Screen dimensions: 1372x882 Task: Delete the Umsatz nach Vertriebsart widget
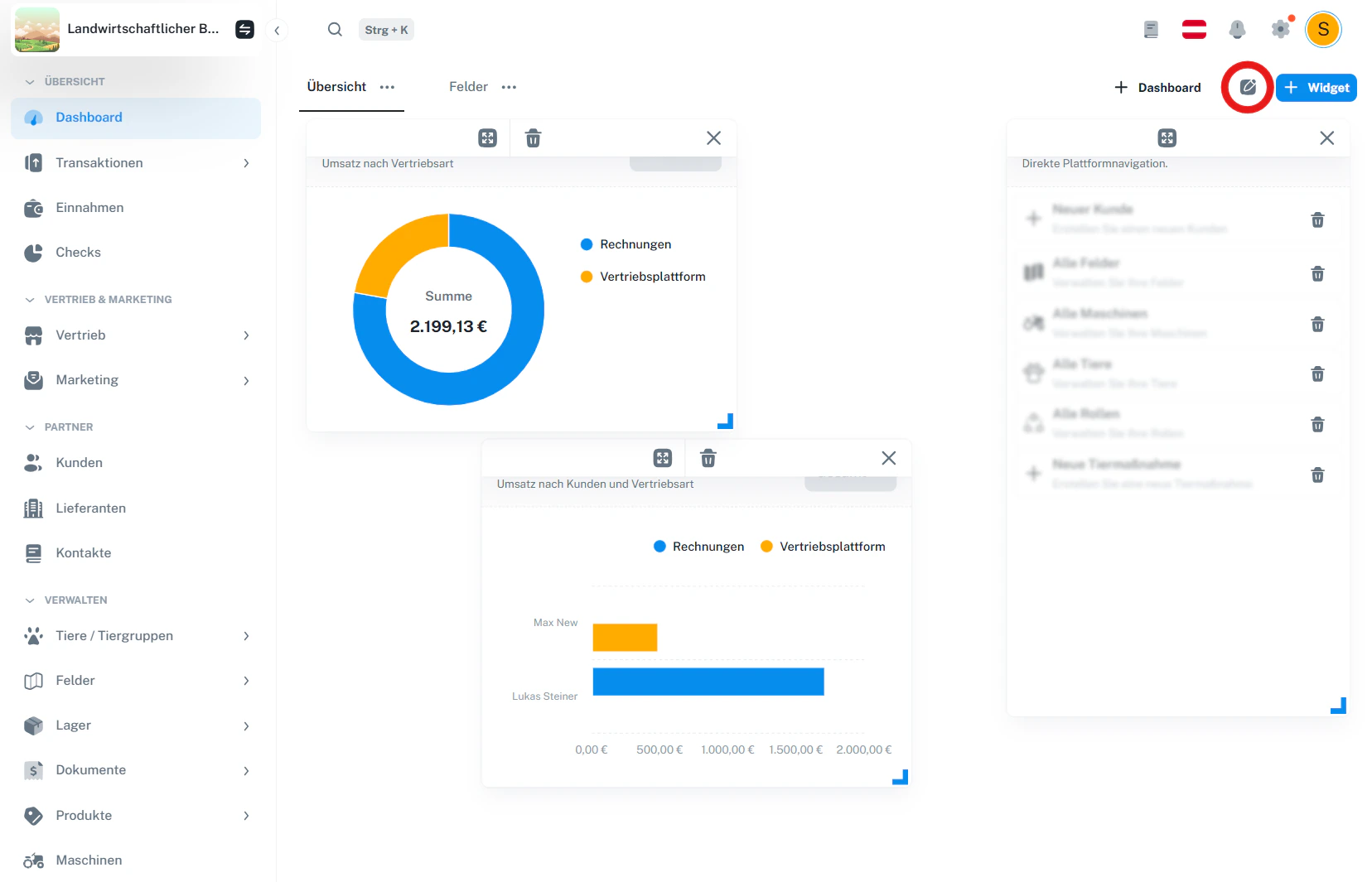click(x=534, y=138)
